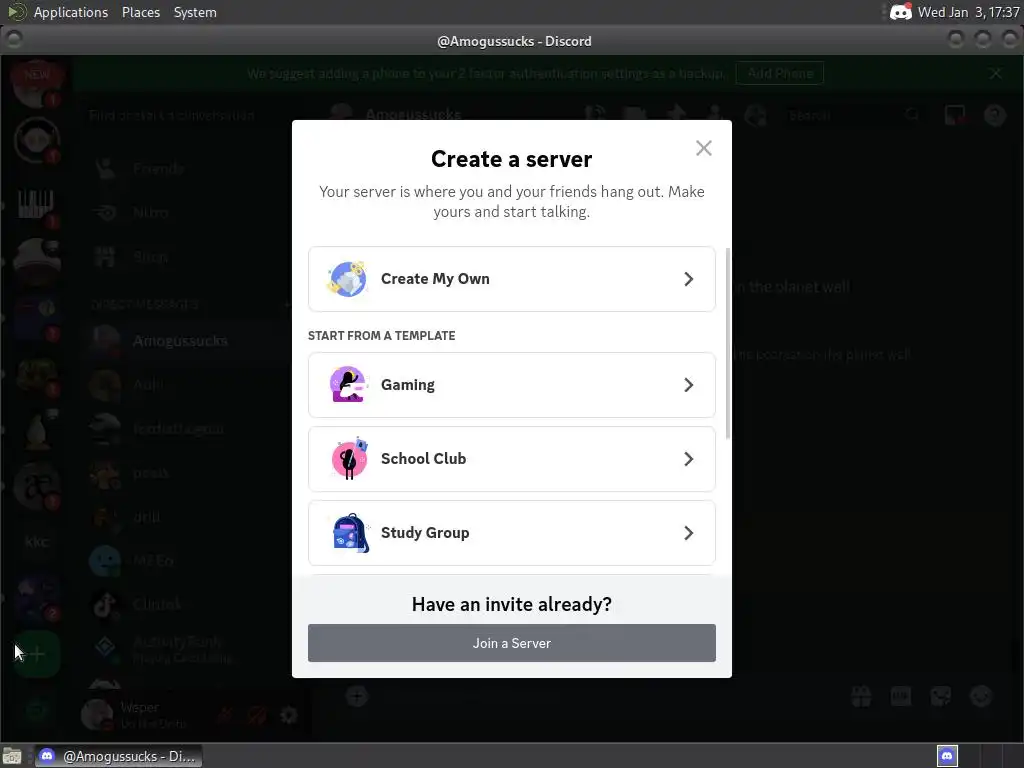Expand Study Group chevron arrow
Image resolution: width=1024 pixels, height=768 pixels.
click(688, 533)
